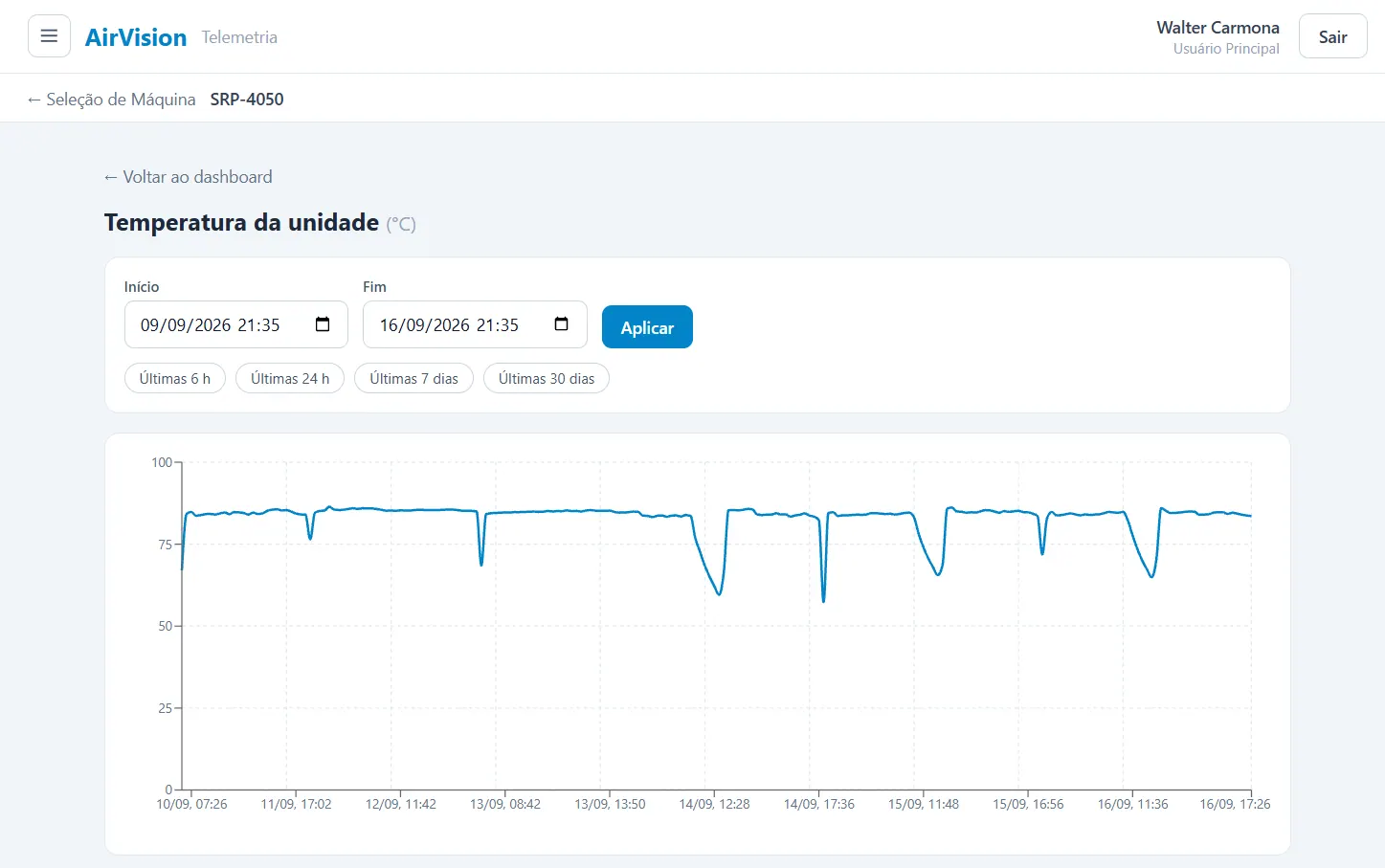Click the Usuário Principal role label
Image resolution: width=1385 pixels, height=868 pixels.
(x=1226, y=49)
